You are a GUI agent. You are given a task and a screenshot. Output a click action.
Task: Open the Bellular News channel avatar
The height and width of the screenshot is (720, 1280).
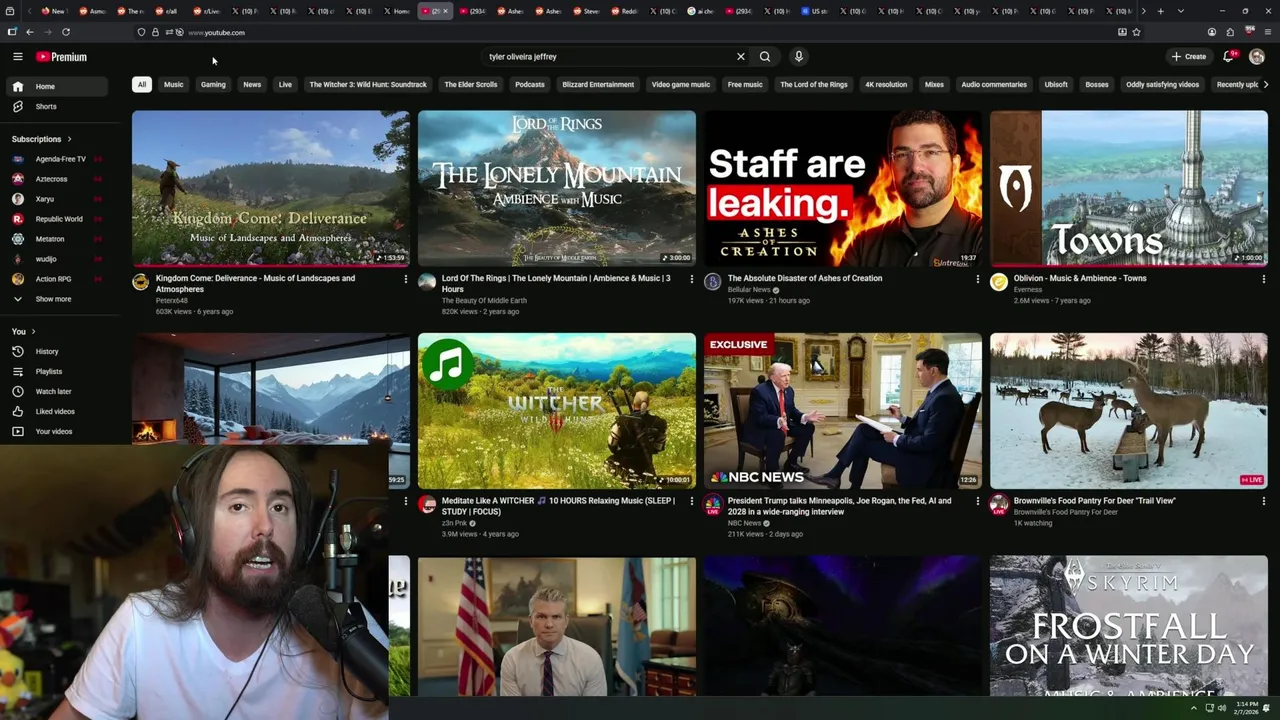pyautogui.click(x=712, y=282)
